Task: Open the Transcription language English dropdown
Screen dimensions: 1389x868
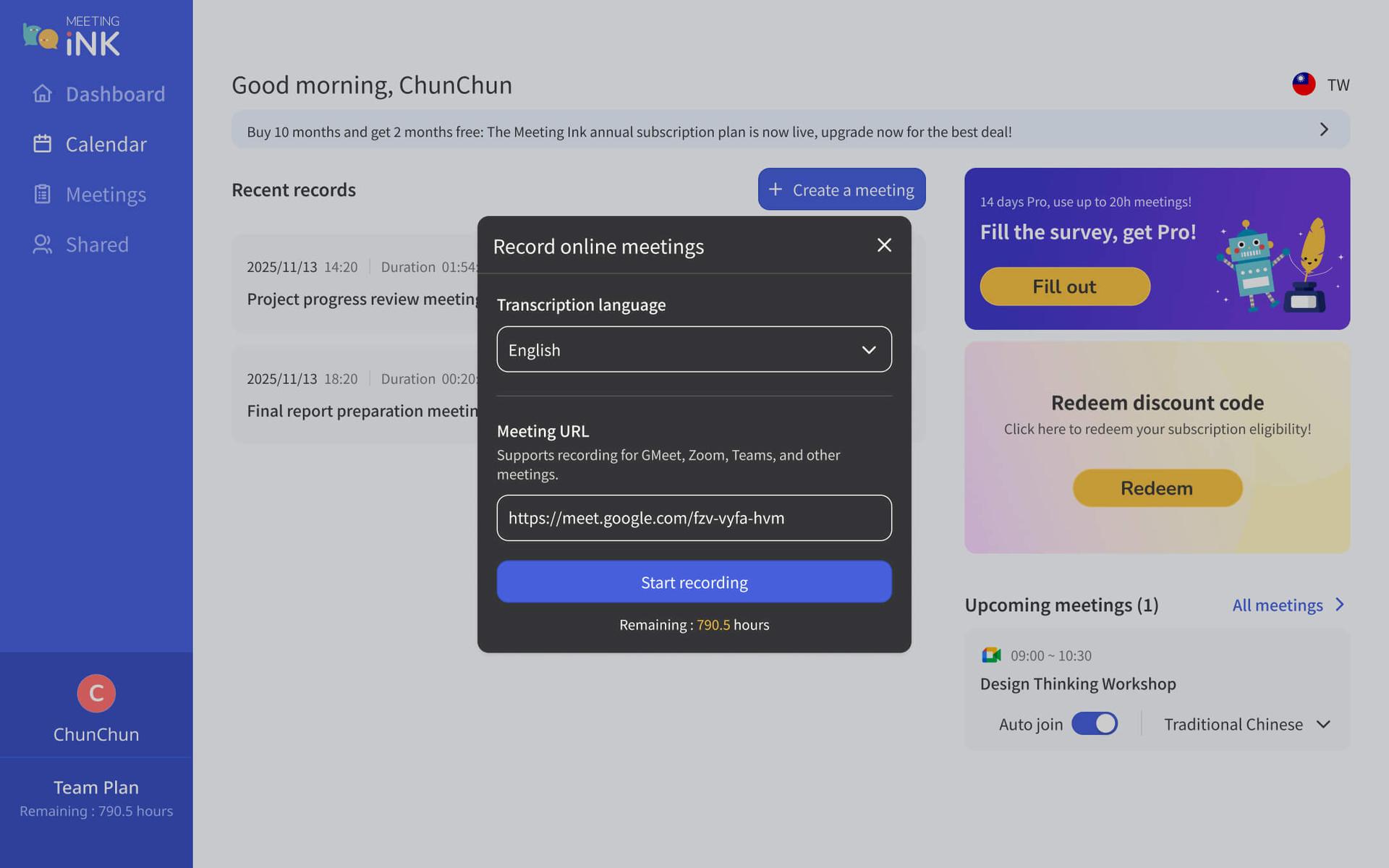Action: coord(694,349)
